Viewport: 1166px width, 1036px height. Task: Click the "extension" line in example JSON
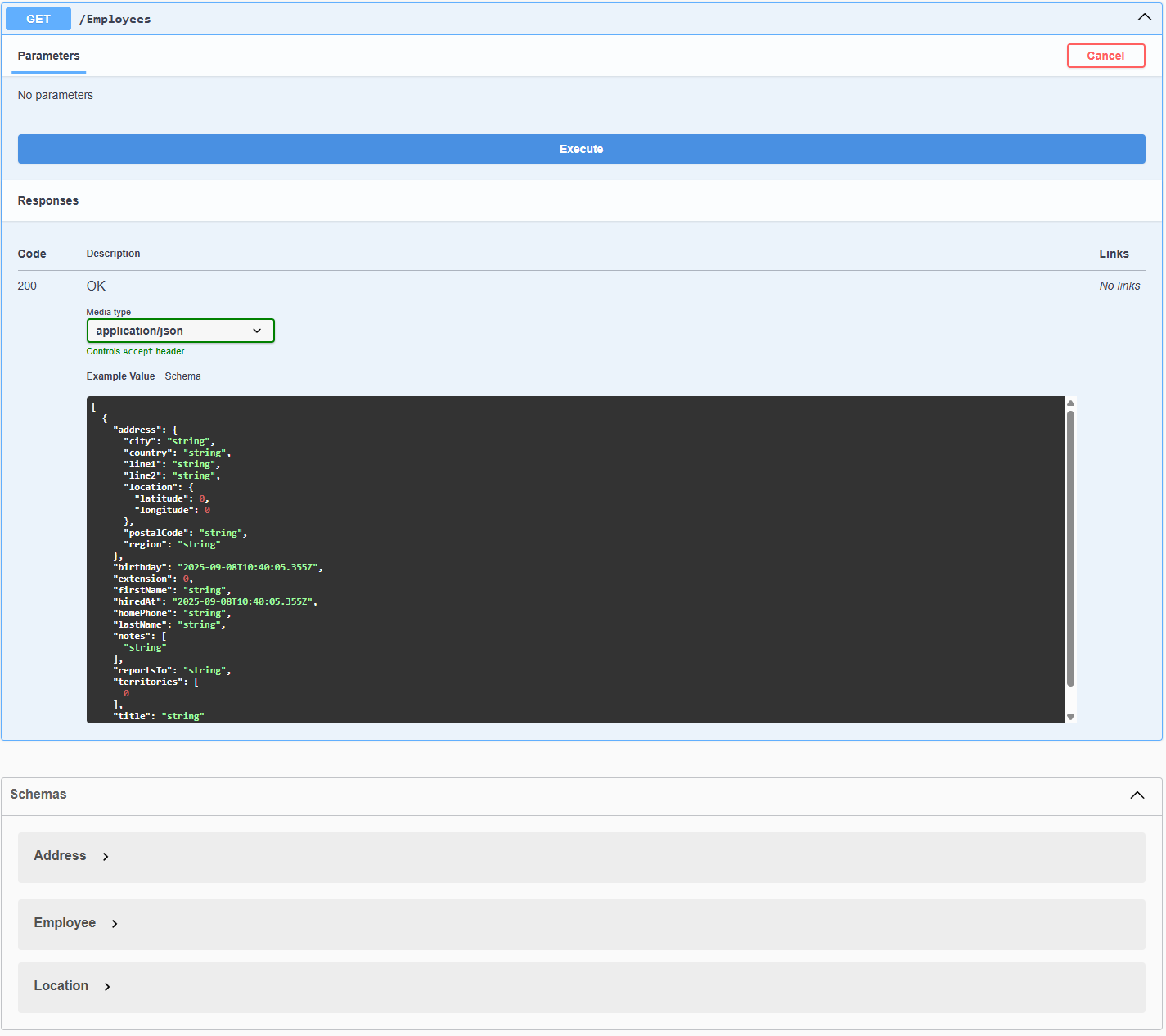[153, 579]
